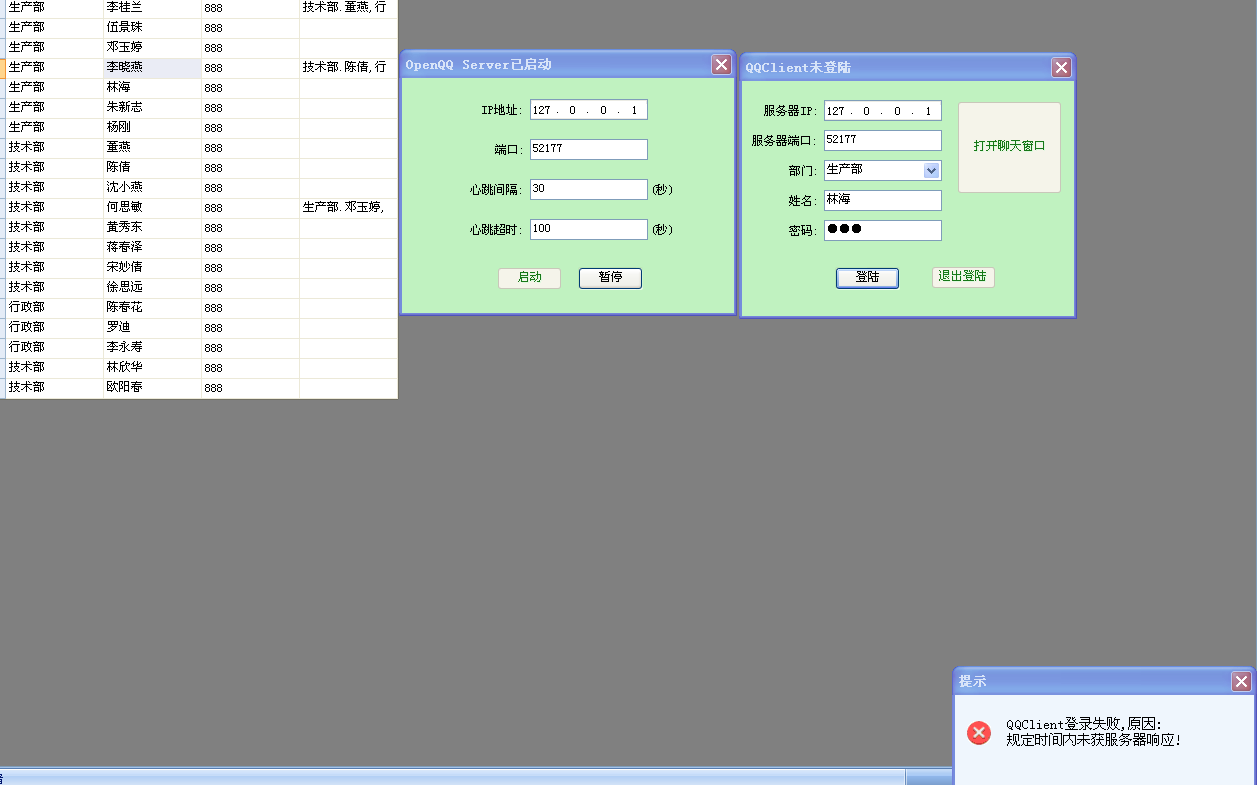The height and width of the screenshot is (785, 1257).
Task: Click the 心跳超时 field showing 100
Action: pos(588,229)
